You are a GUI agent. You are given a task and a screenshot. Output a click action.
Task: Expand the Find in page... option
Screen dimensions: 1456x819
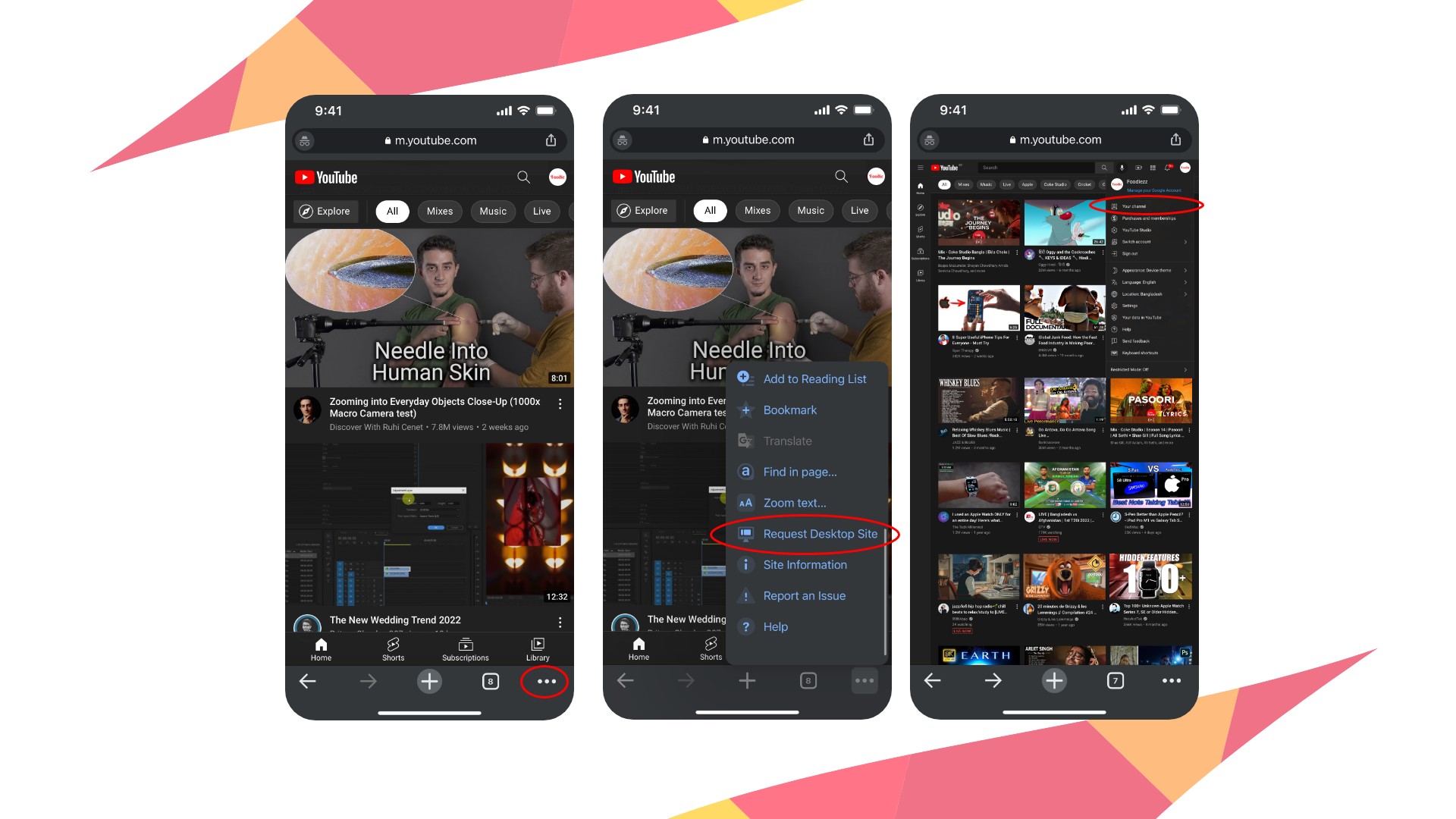pos(800,471)
